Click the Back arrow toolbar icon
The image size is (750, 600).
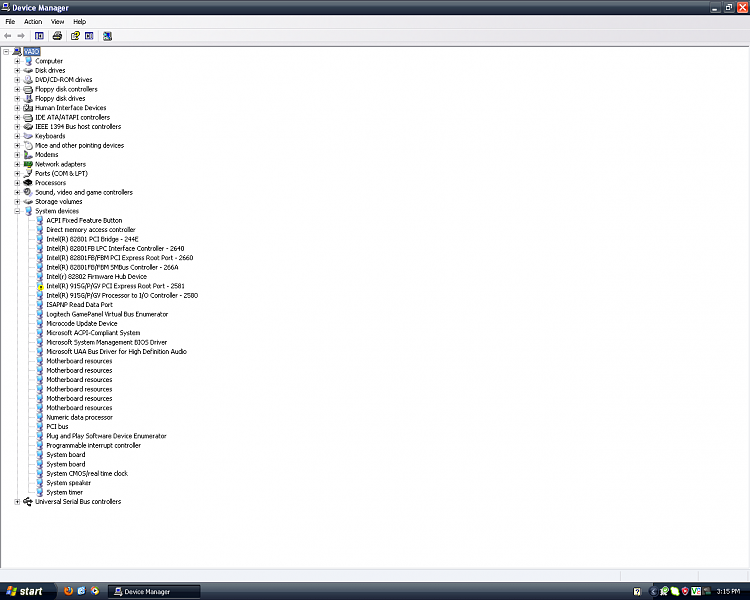click(x=8, y=36)
